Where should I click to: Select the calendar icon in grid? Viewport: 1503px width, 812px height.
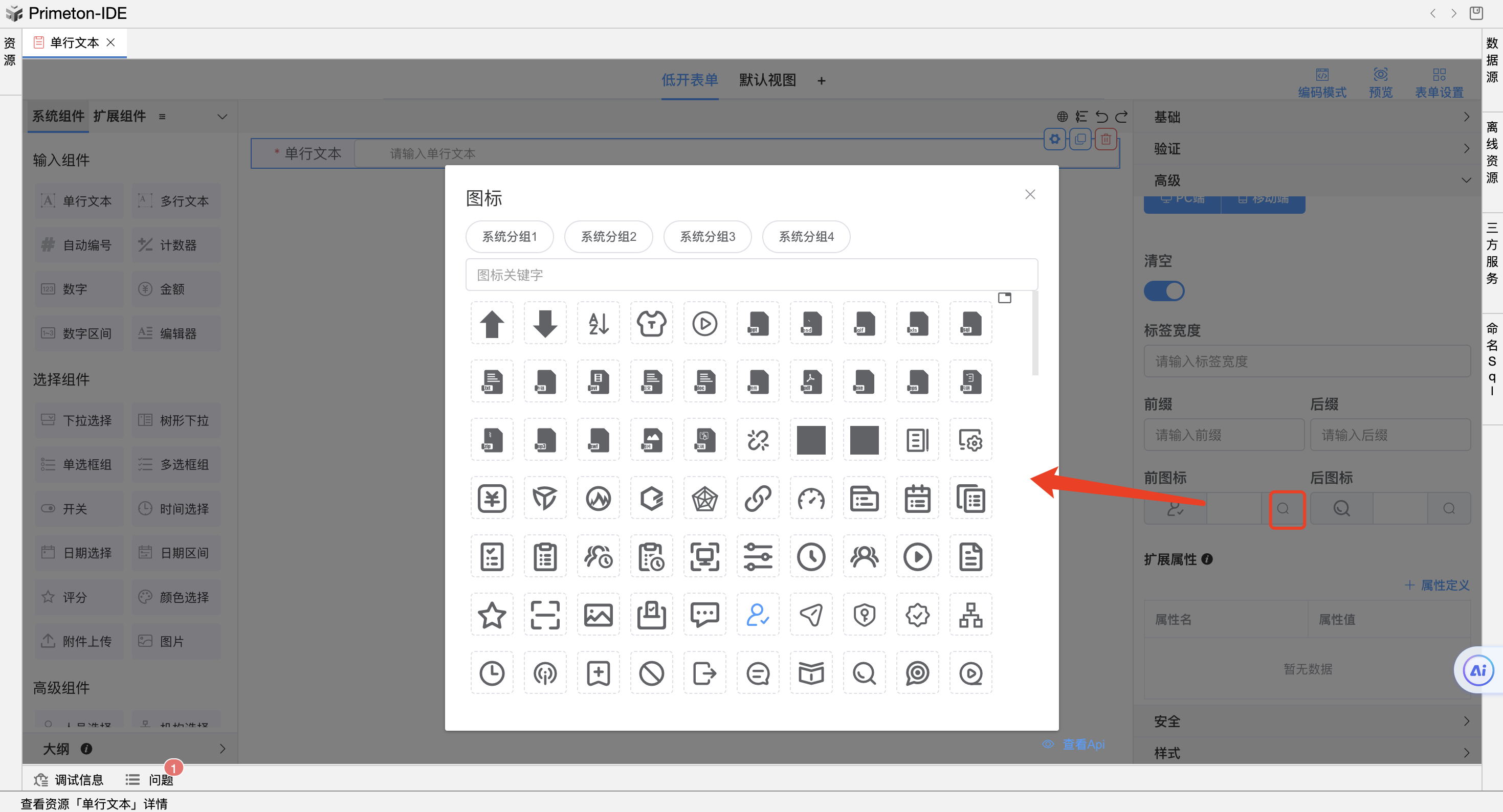tap(917, 498)
